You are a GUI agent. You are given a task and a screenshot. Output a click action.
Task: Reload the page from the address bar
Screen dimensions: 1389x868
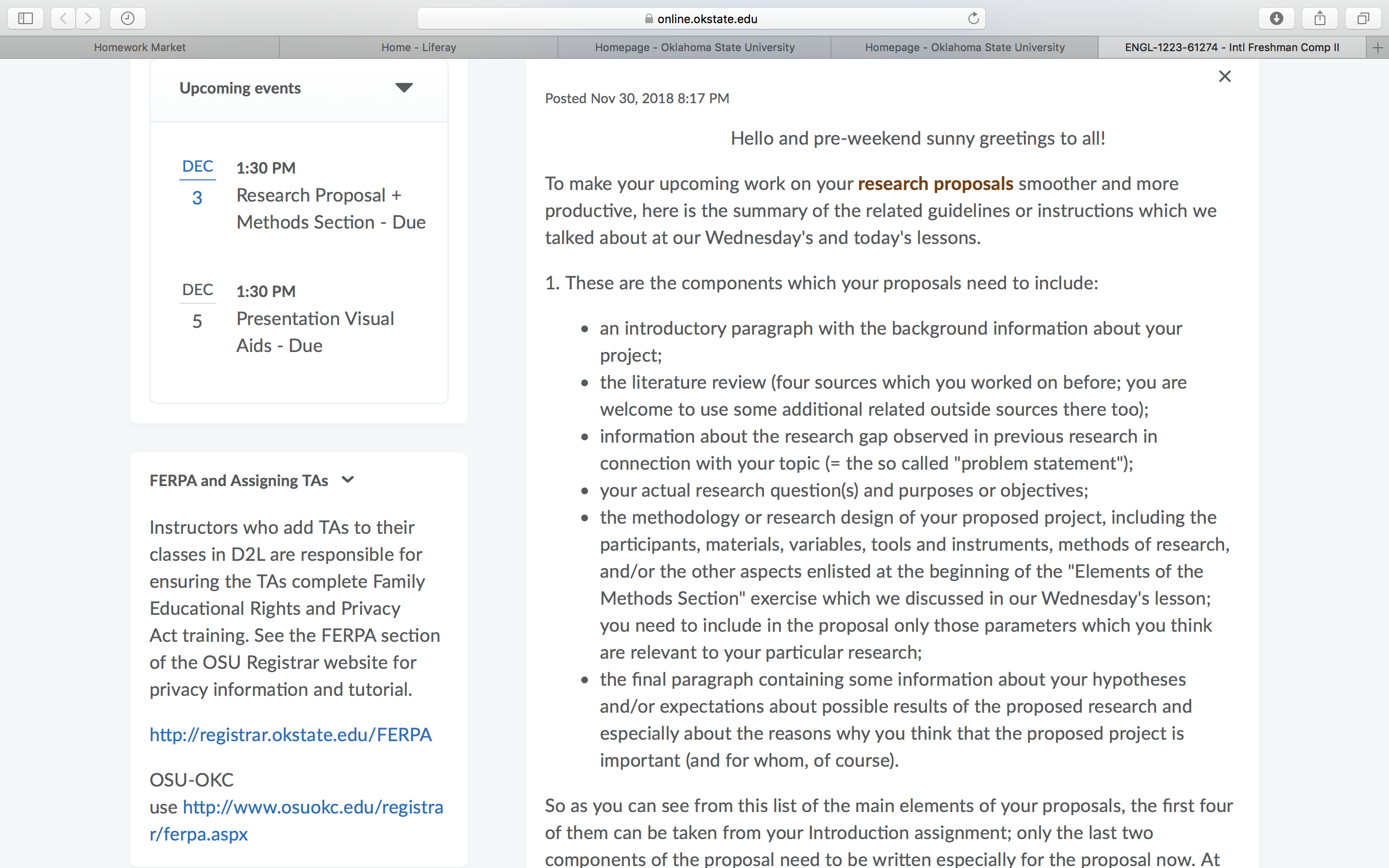[973, 18]
